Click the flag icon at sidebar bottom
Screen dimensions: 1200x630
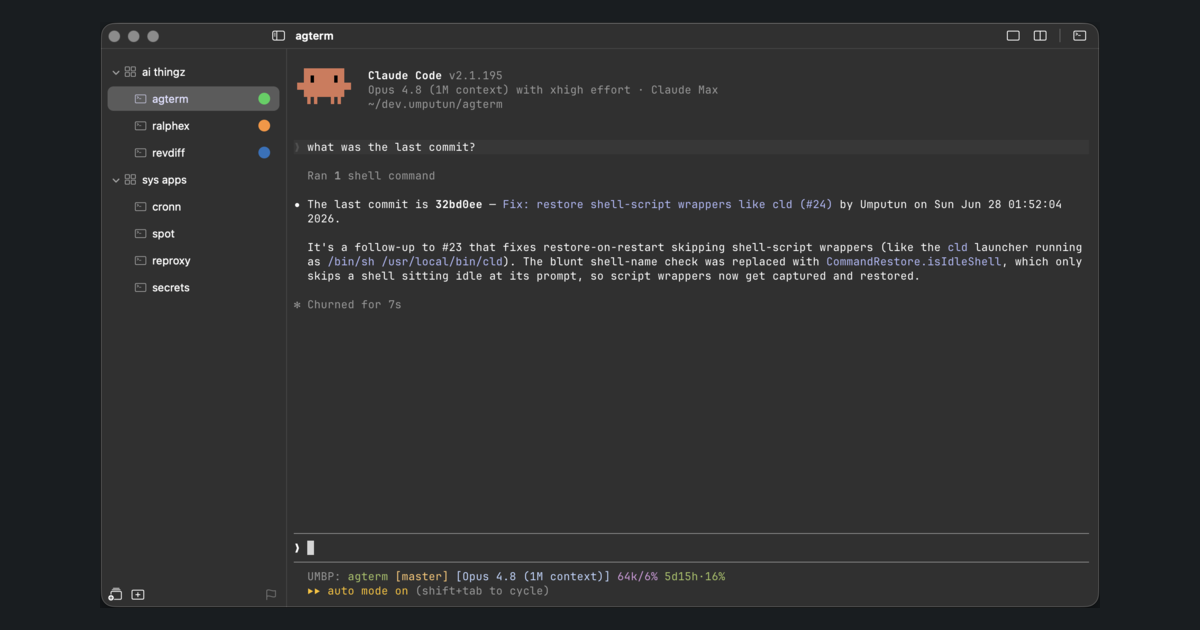coord(271,594)
